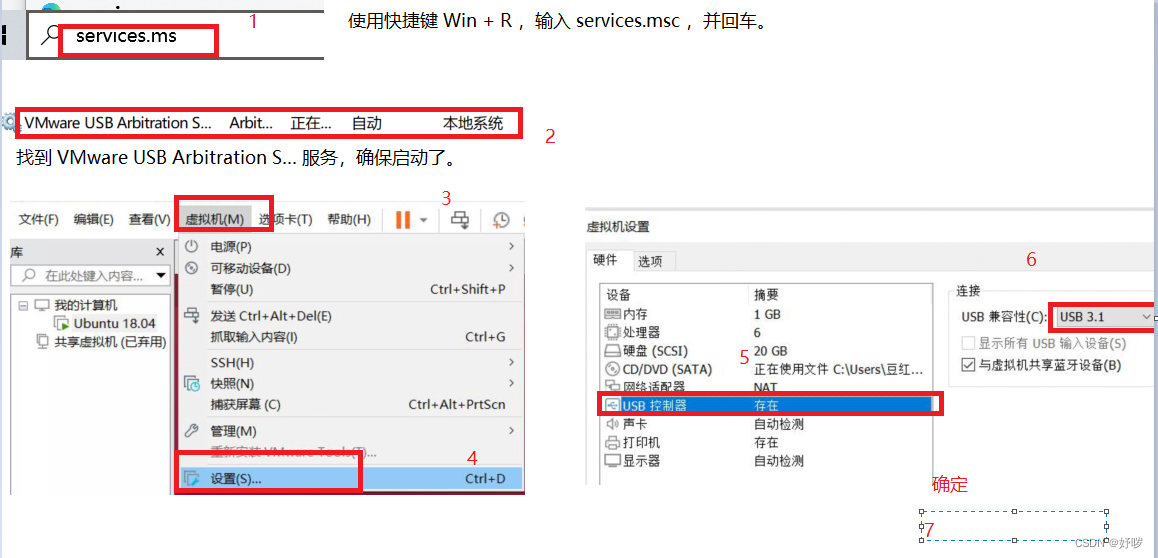Select the 内存 memory icon
Viewport: 1158px width, 558px height.
click(612, 314)
